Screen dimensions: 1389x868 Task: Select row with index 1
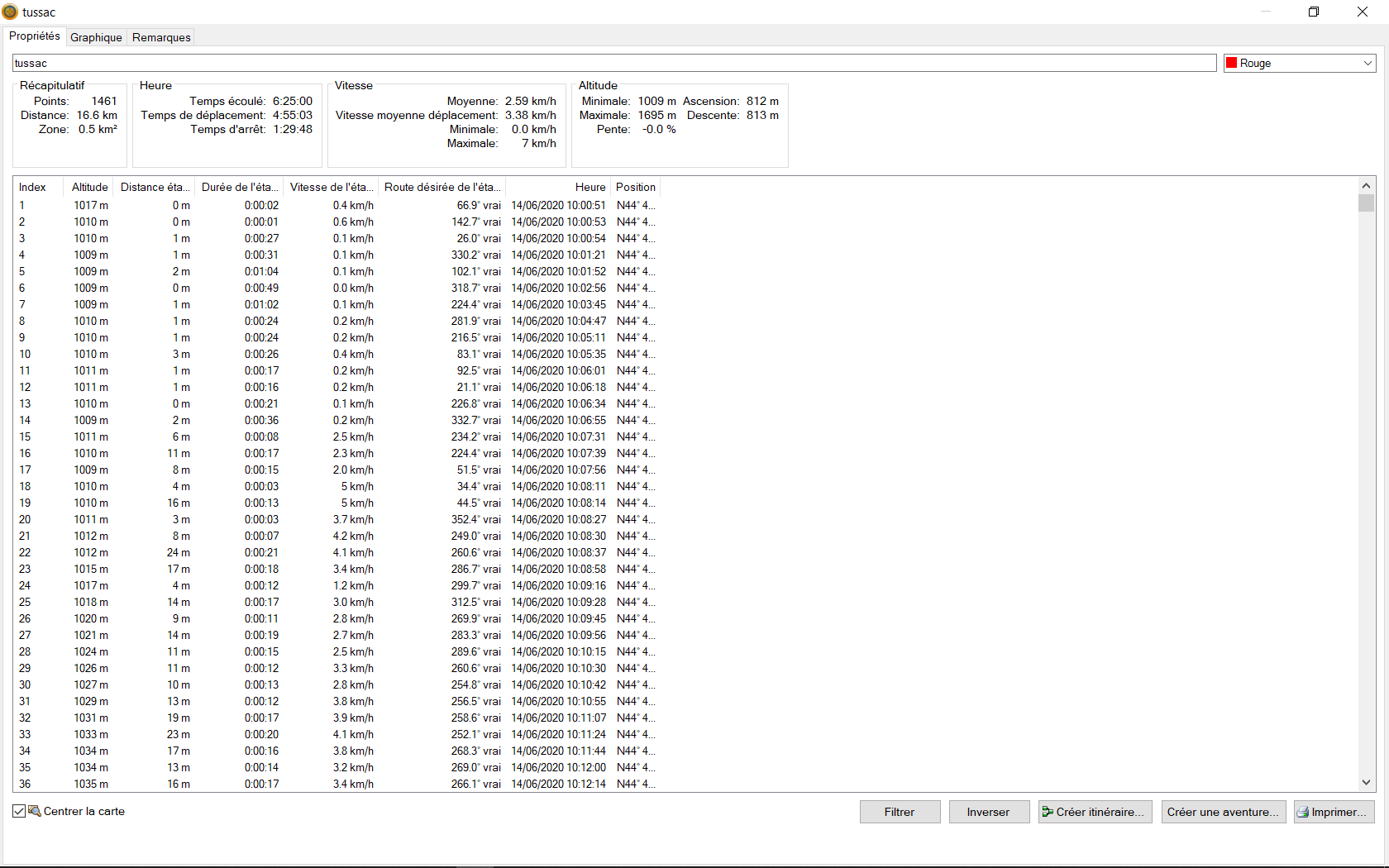click(337, 205)
